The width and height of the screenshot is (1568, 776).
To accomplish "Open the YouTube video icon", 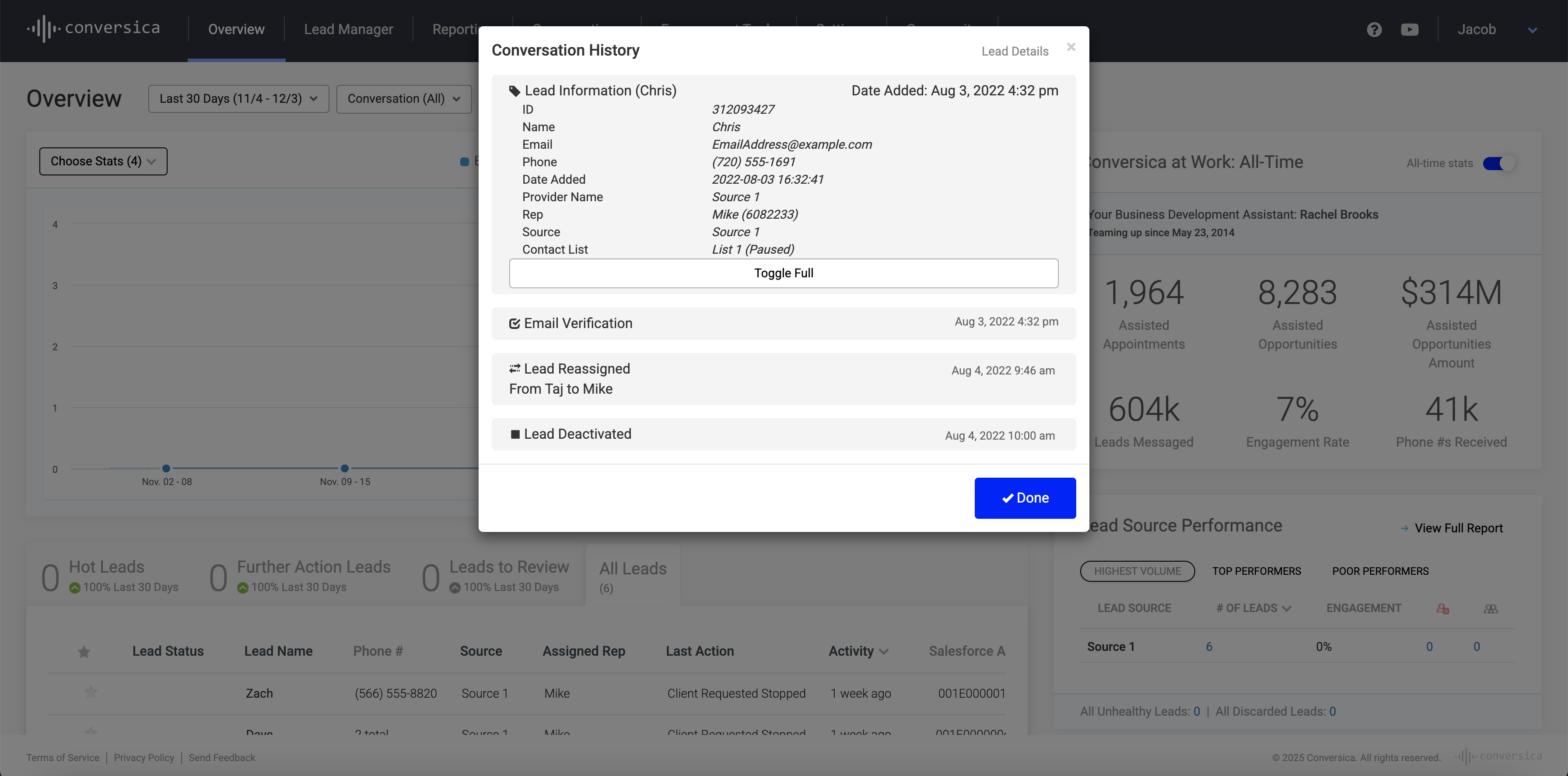I will click(x=1409, y=29).
